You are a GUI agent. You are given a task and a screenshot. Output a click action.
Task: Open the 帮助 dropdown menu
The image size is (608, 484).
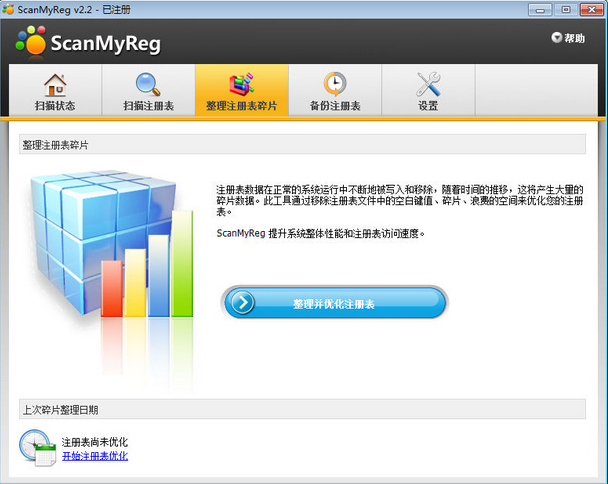coord(568,38)
